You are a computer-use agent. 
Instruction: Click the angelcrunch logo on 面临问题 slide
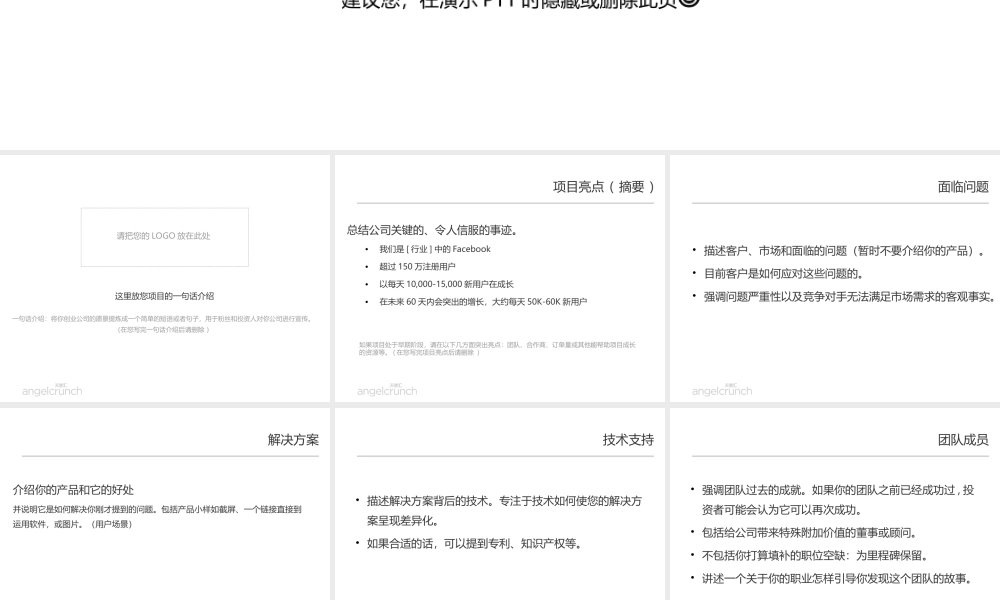tap(722, 391)
